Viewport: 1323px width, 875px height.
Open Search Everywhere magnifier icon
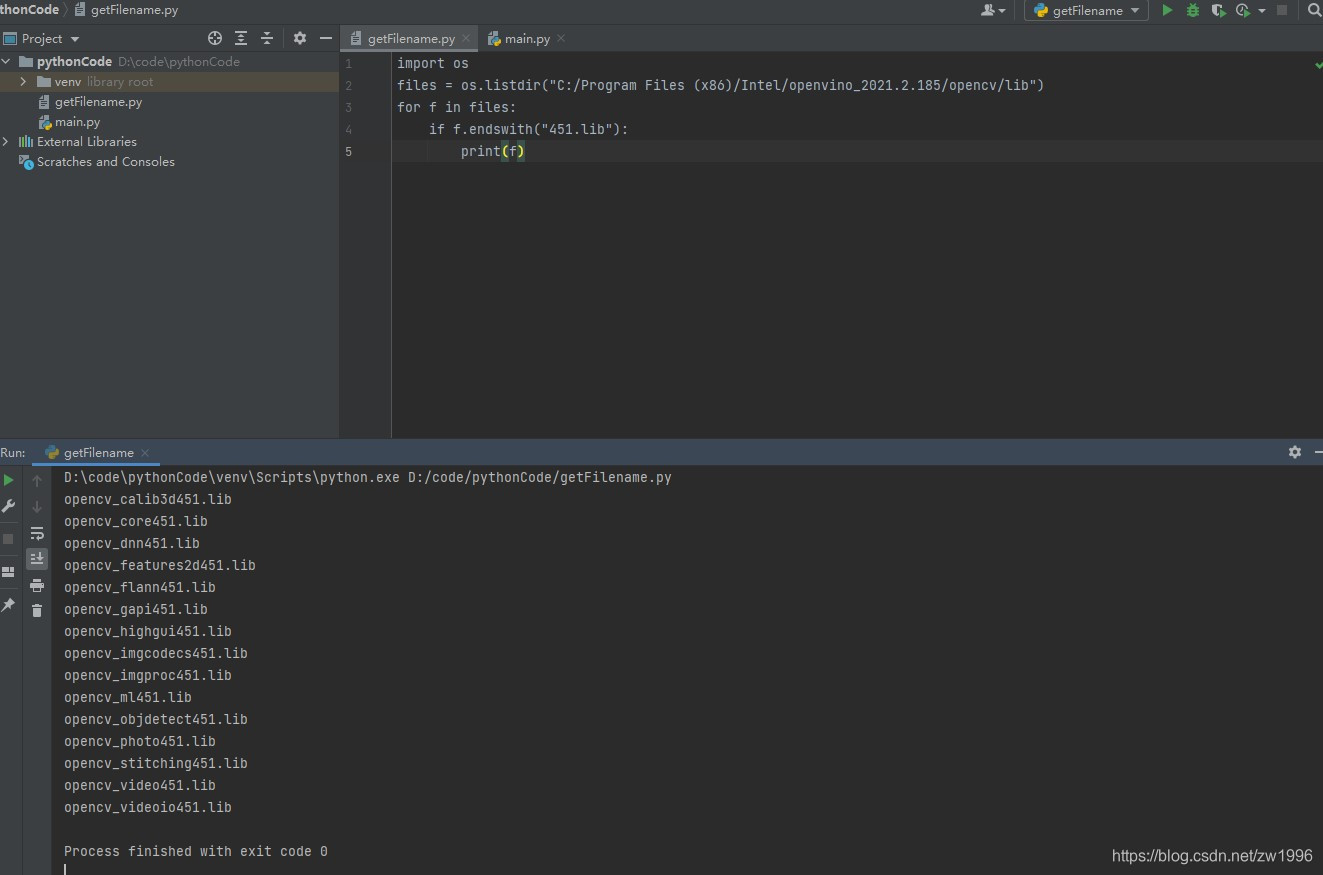tap(1315, 10)
